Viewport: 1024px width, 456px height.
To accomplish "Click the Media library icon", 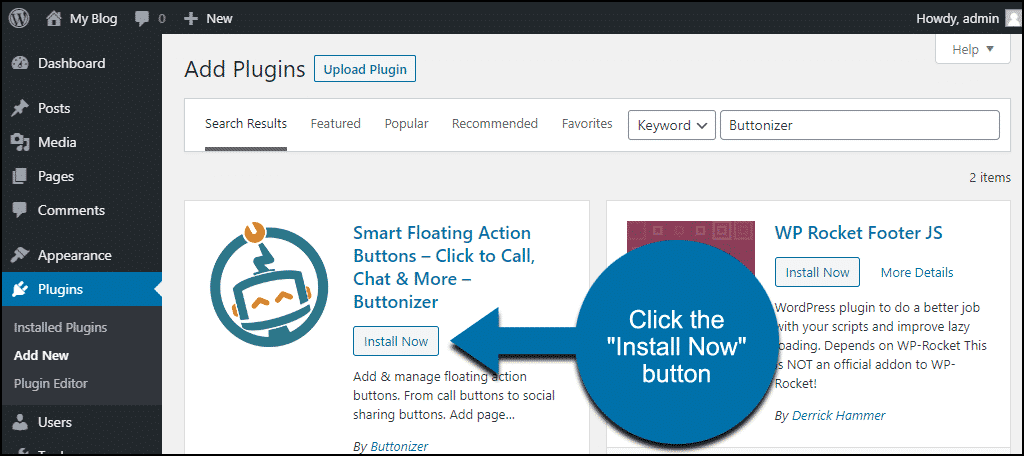I will pos(20,142).
